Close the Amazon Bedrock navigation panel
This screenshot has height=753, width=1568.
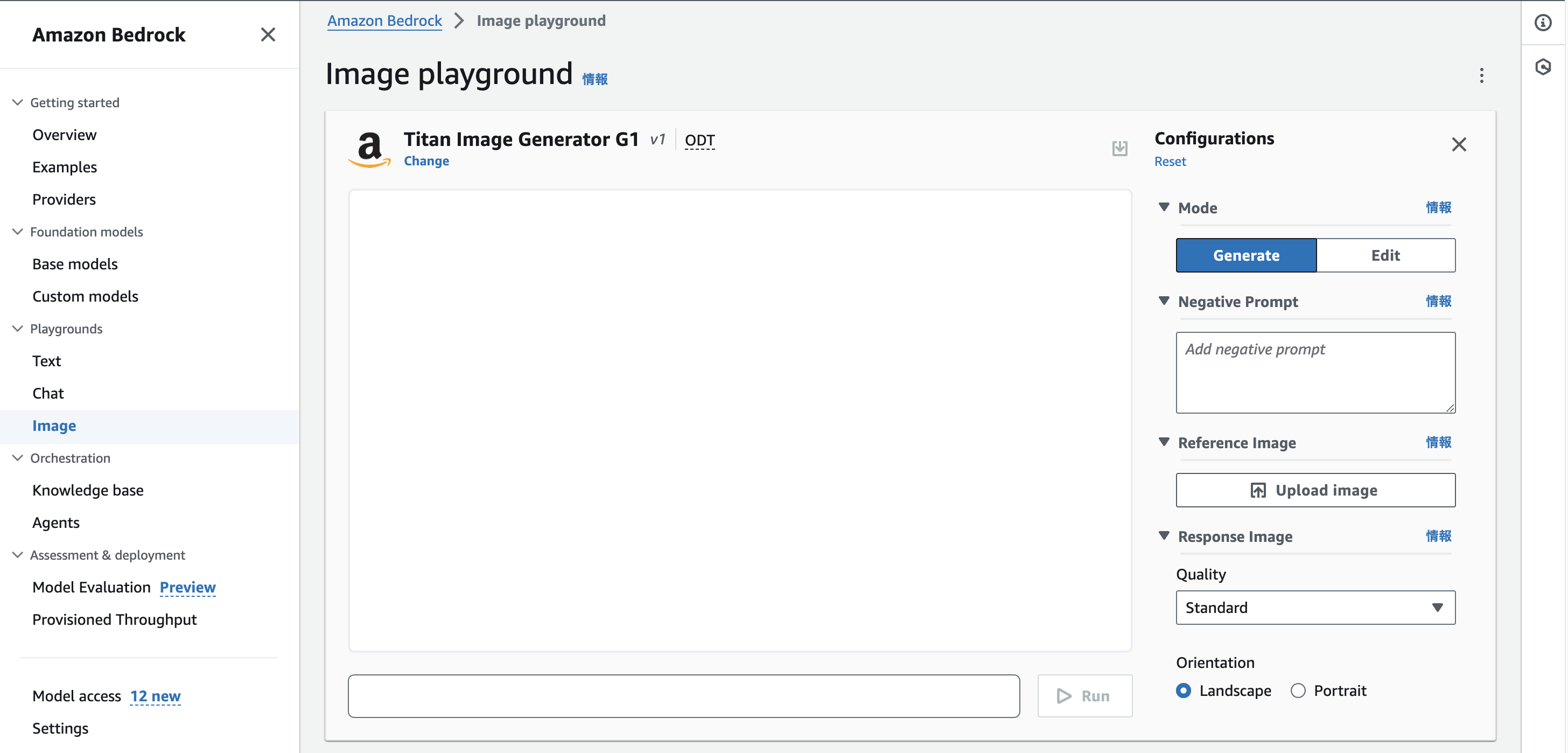point(268,34)
